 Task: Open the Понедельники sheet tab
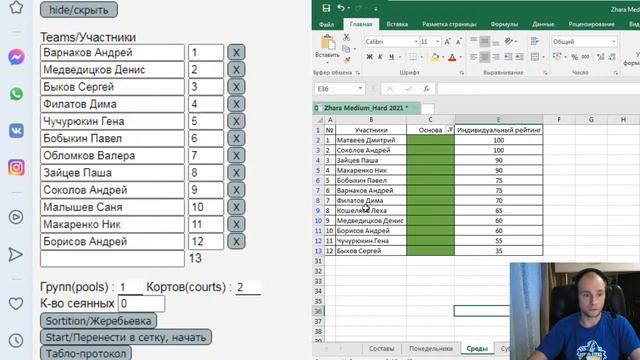click(x=431, y=349)
